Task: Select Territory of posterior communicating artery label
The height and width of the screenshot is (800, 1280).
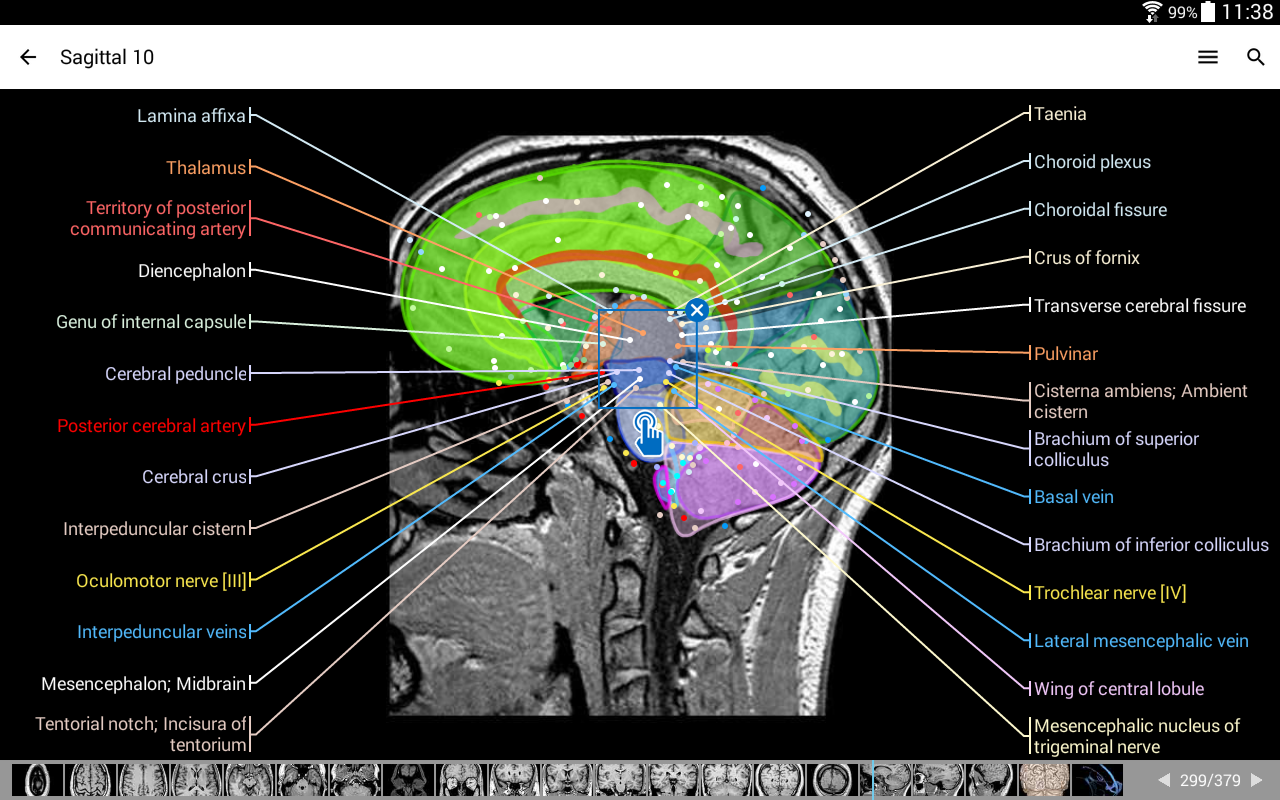Action: point(158,218)
